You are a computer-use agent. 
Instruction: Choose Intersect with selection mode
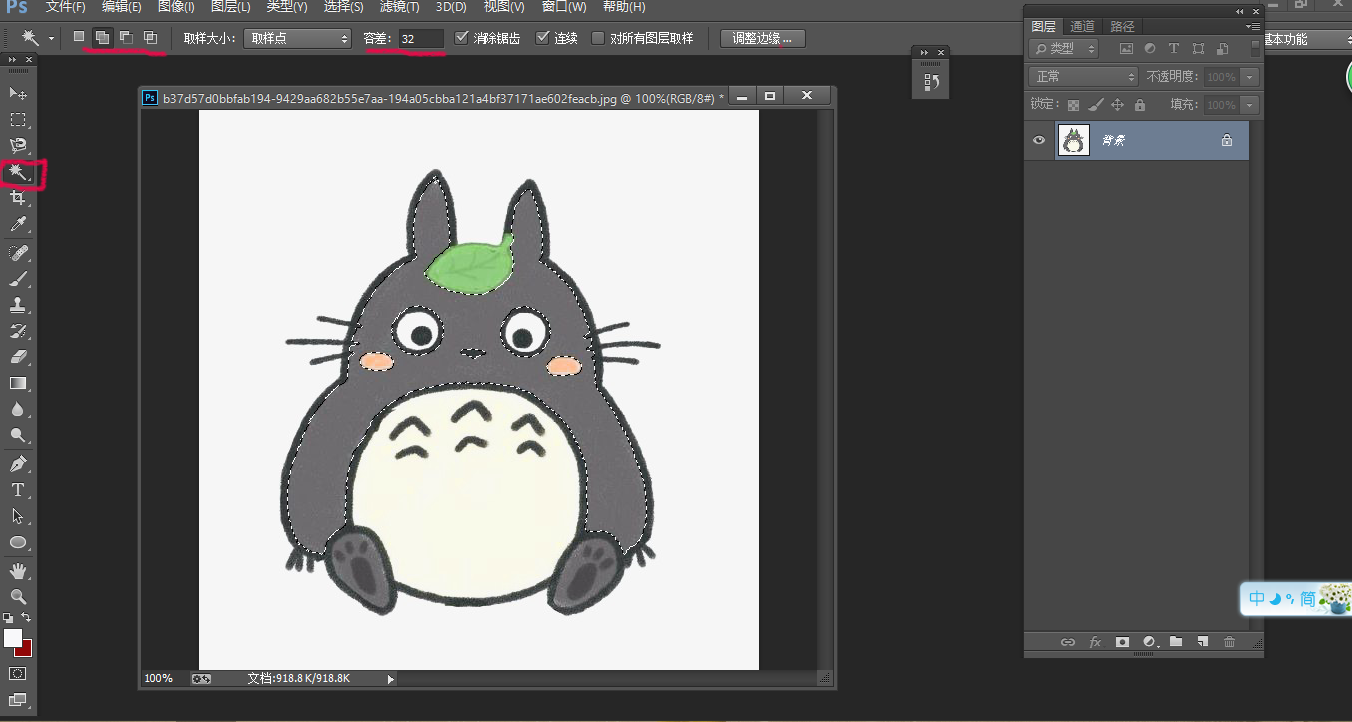150,38
